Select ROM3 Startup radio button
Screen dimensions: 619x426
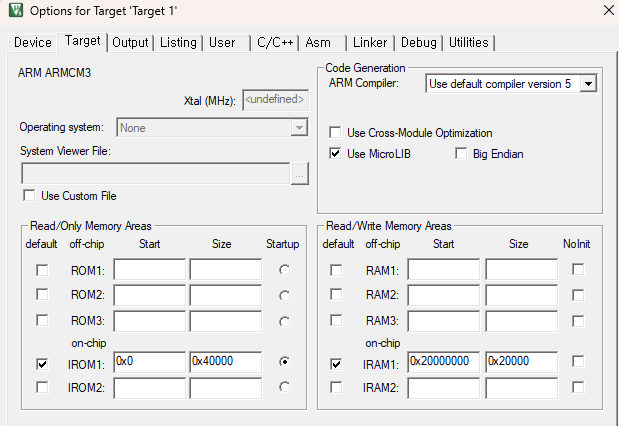284,322
